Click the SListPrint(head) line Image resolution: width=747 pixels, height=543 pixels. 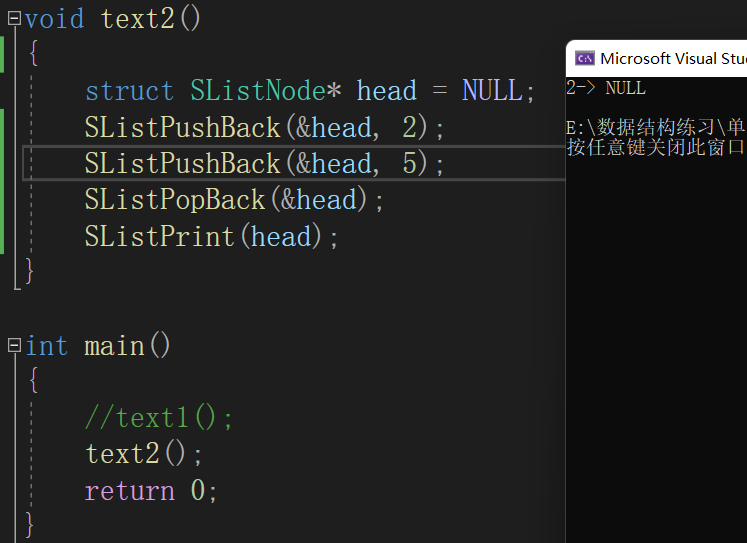pos(211,236)
